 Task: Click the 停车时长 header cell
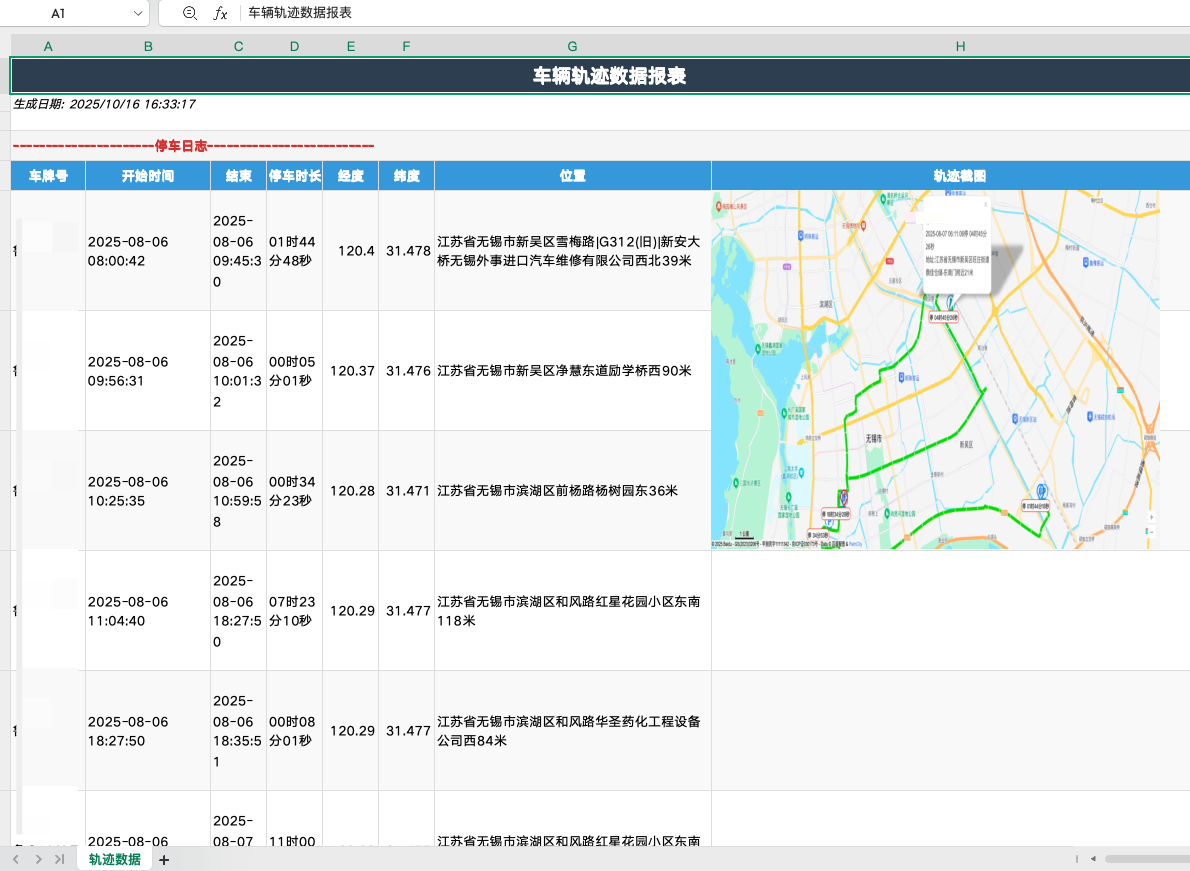(x=294, y=176)
